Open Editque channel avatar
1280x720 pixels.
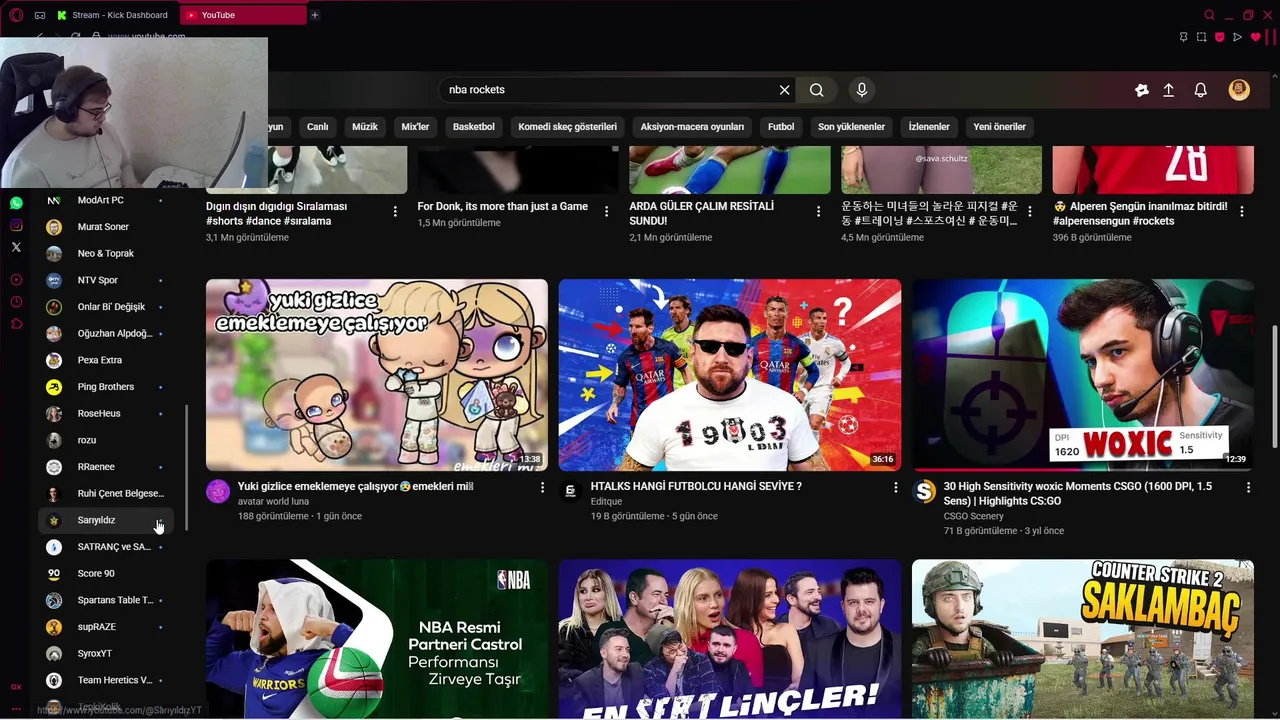click(x=570, y=491)
